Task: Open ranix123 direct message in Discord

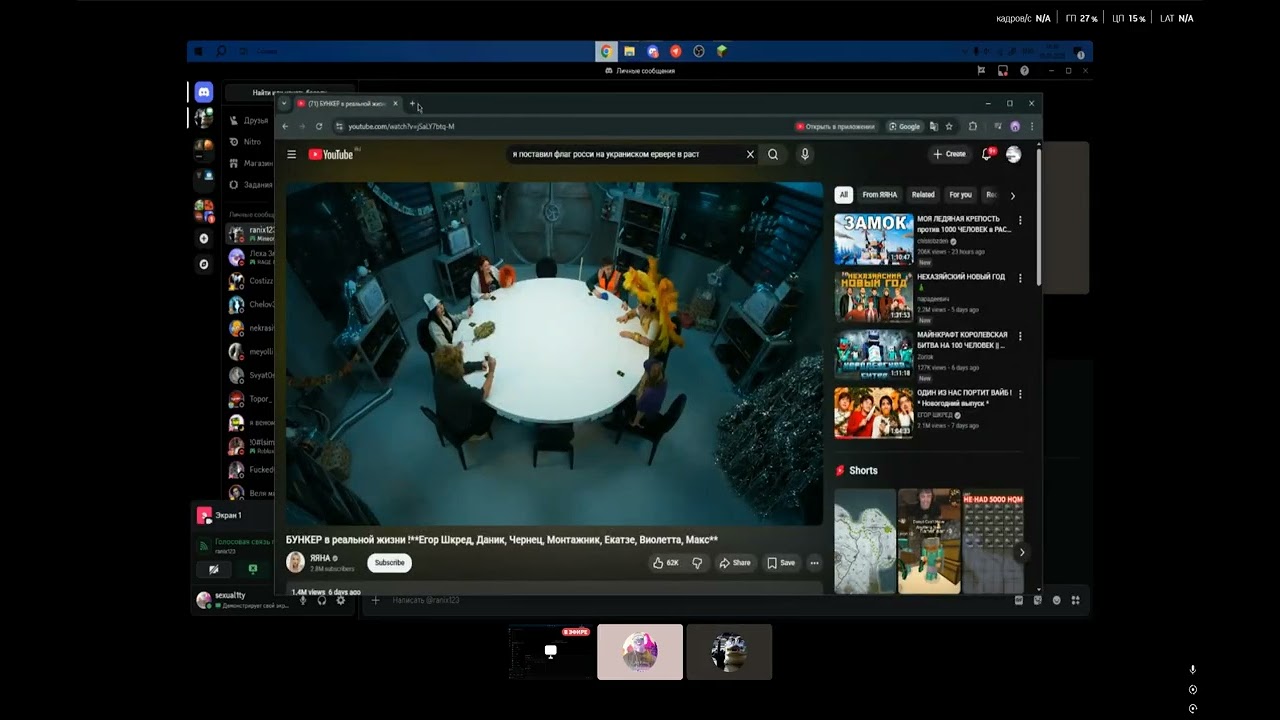Action: coord(250,233)
